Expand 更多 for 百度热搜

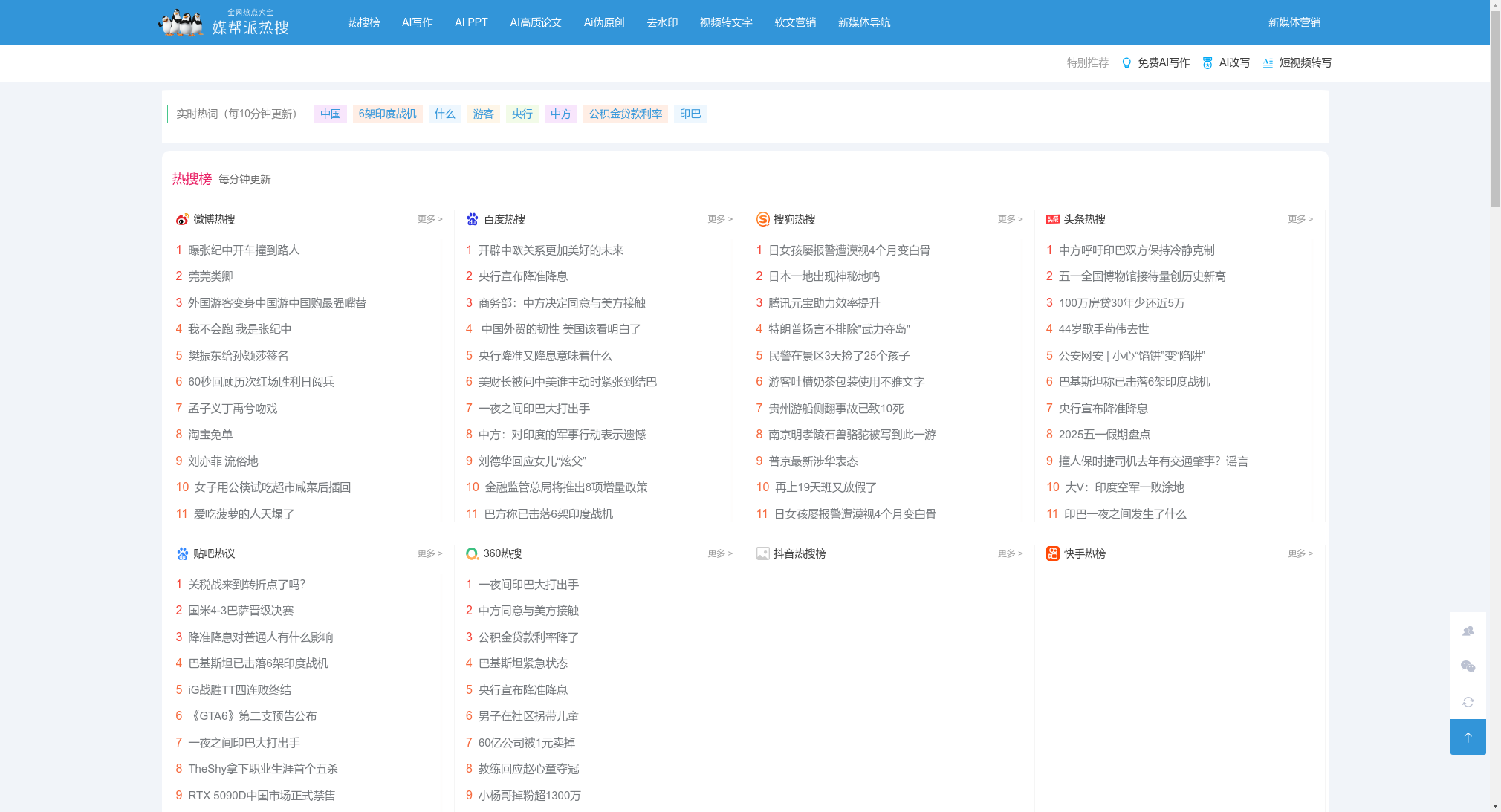point(719,219)
